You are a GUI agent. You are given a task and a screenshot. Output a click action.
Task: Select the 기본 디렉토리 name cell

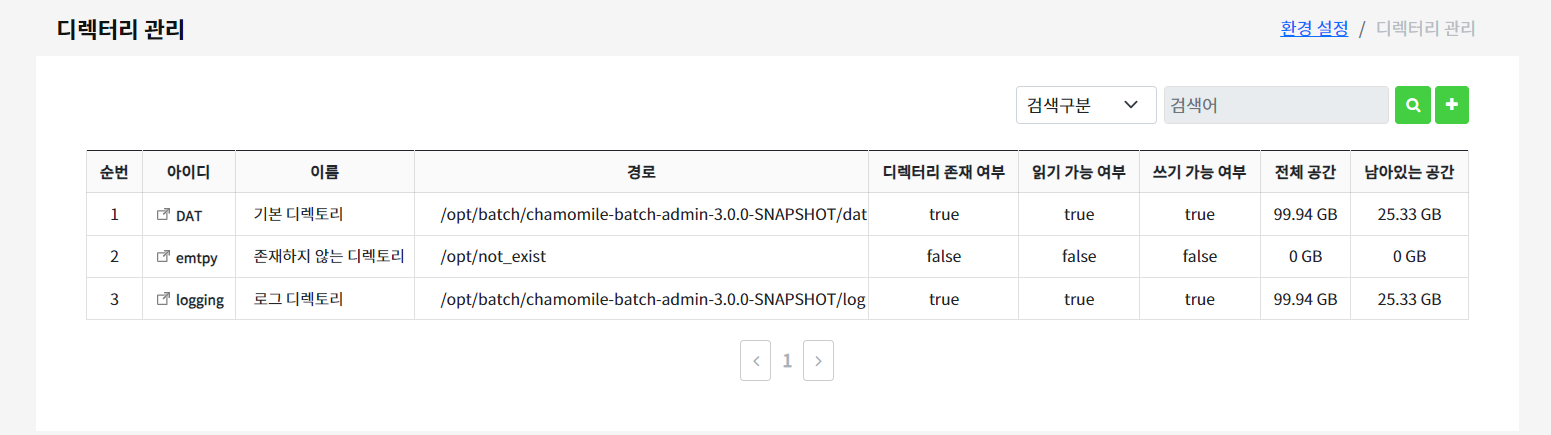coord(325,214)
